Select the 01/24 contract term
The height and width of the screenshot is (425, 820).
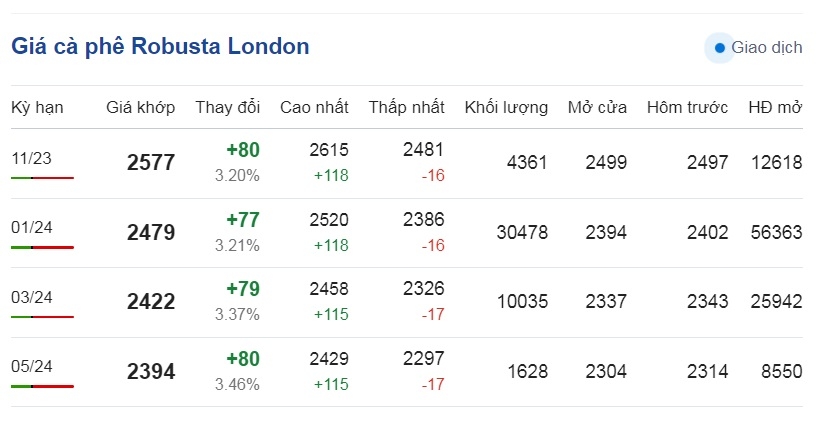pos(31,227)
